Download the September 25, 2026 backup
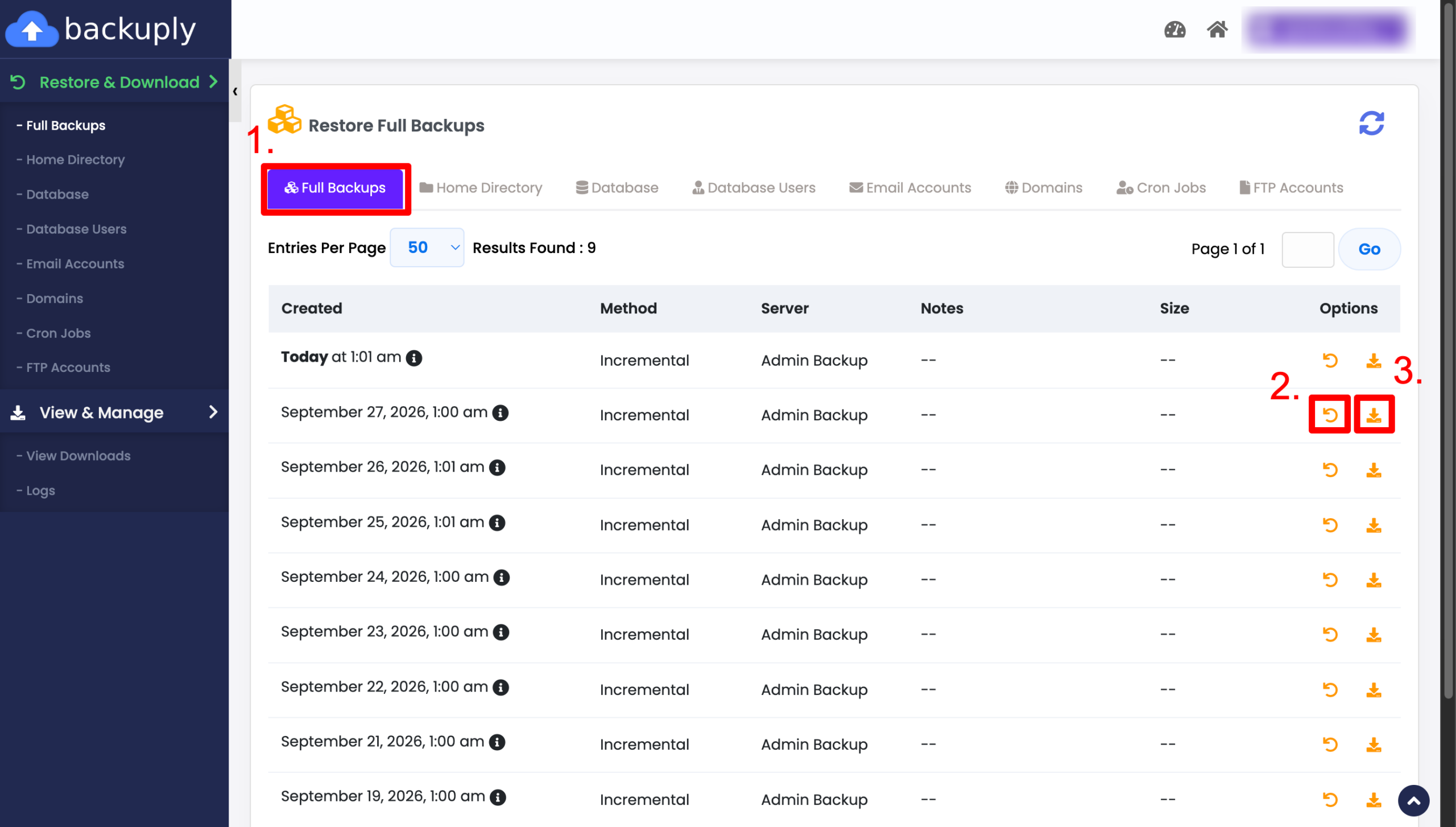This screenshot has width=1456, height=827. pos(1374,524)
